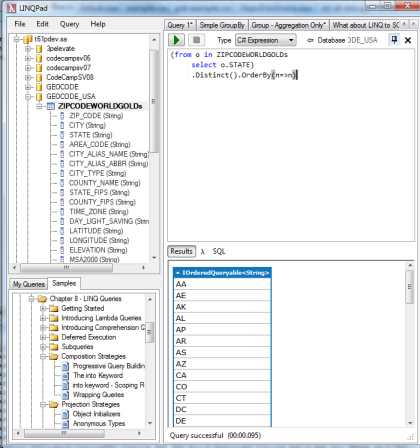The width and height of the screenshot is (420, 448).
Task: Switch to What about LINQ to SQL tab
Action: click(365, 25)
